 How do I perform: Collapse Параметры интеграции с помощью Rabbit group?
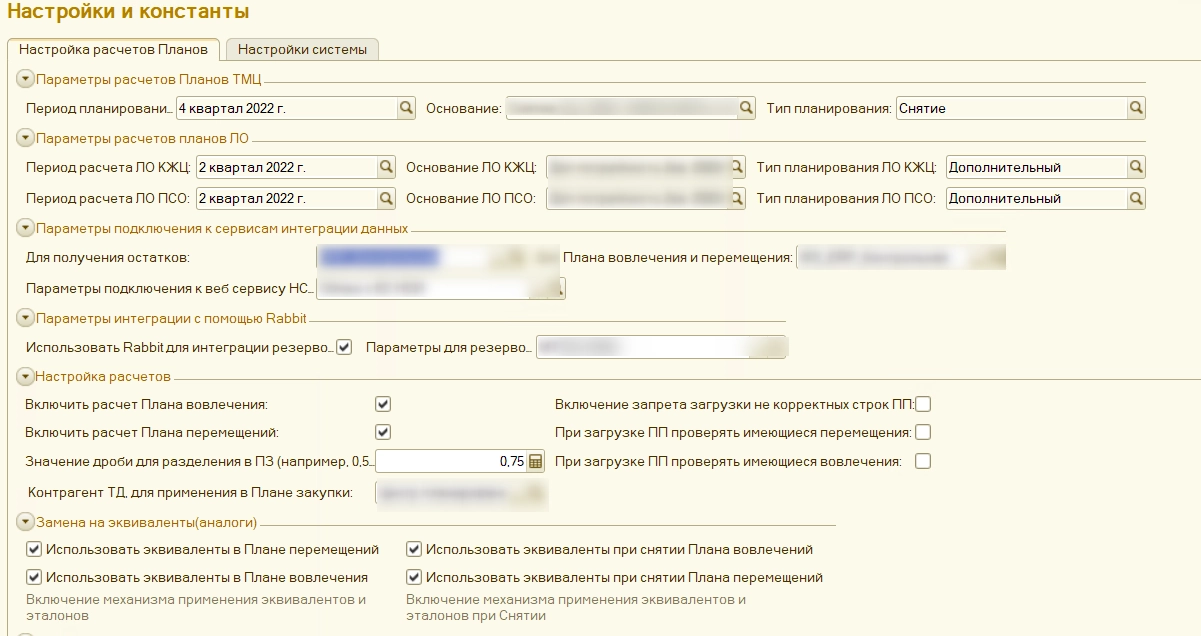click(x=26, y=319)
